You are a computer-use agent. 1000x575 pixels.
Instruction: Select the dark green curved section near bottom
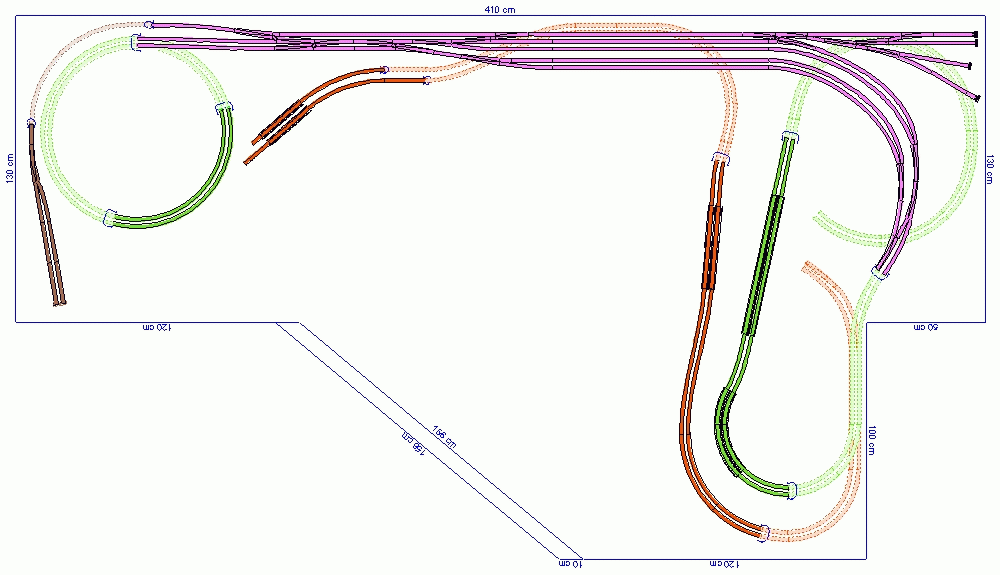[x=727, y=438]
